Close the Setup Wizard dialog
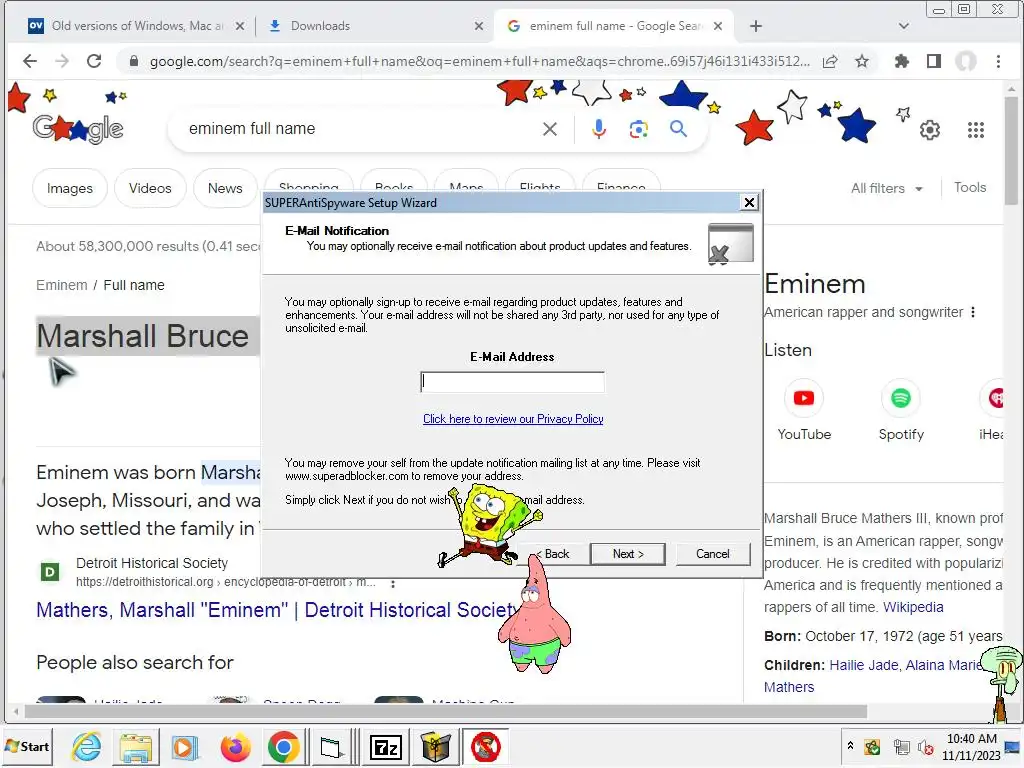Screen dimensions: 1024x768 [749, 202]
